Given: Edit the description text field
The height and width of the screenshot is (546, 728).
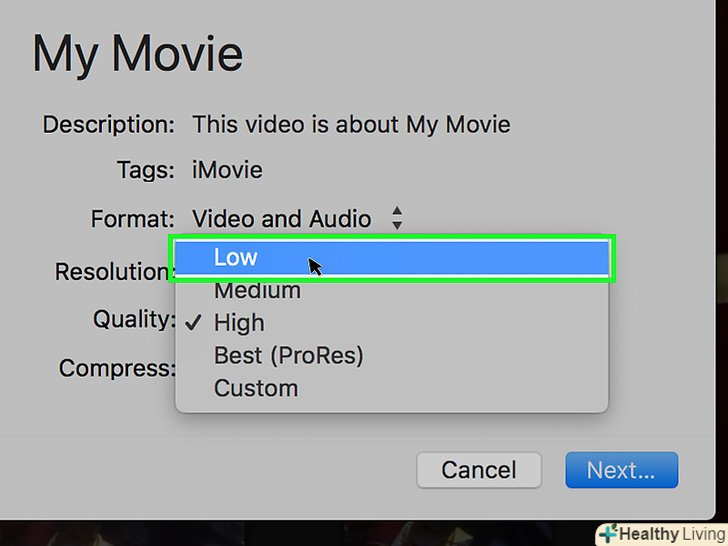Looking at the screenshot, I should click(x=351, y=125).
